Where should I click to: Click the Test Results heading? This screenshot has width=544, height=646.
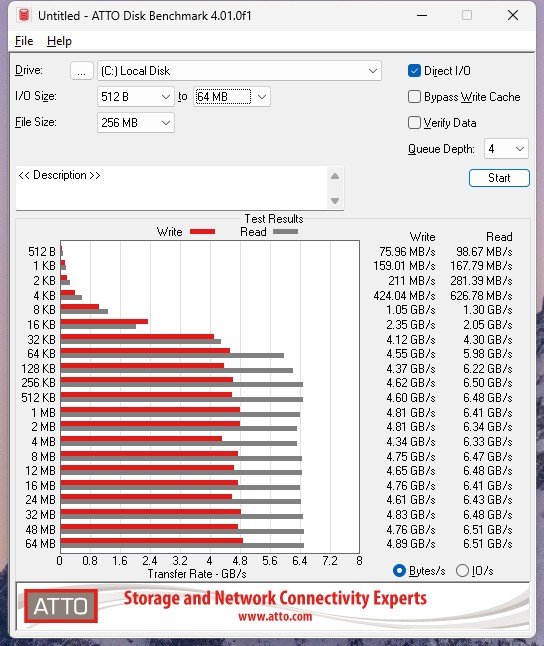click(x=274, y=219)
